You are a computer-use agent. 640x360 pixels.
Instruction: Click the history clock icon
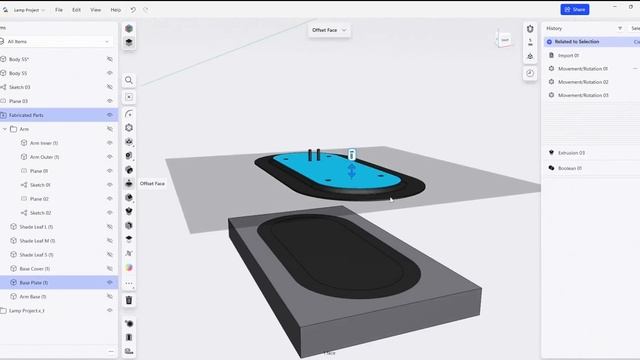tap(530, 73)
